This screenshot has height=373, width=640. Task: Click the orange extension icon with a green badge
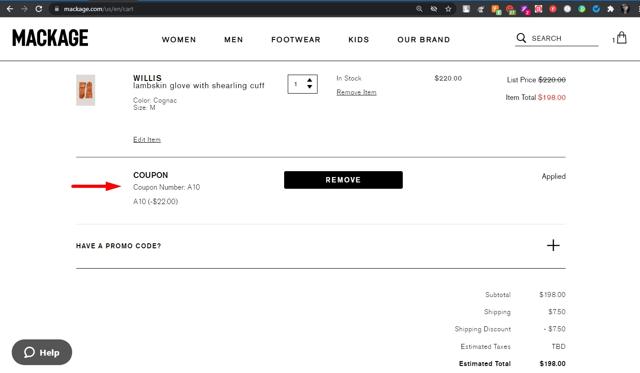pyautogui.click(x=496, y=9)
